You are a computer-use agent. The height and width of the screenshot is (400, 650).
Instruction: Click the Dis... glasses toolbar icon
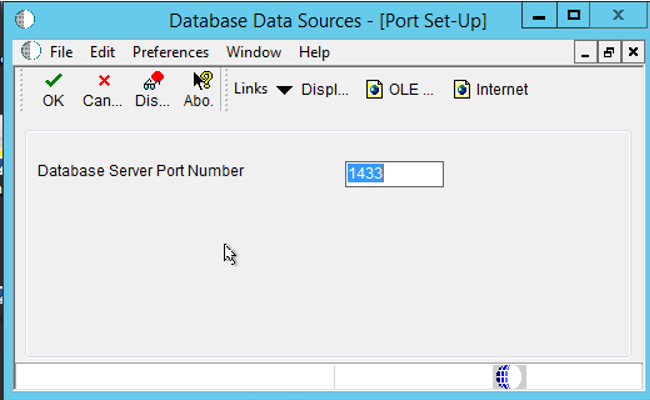click(x=153, y=80)
